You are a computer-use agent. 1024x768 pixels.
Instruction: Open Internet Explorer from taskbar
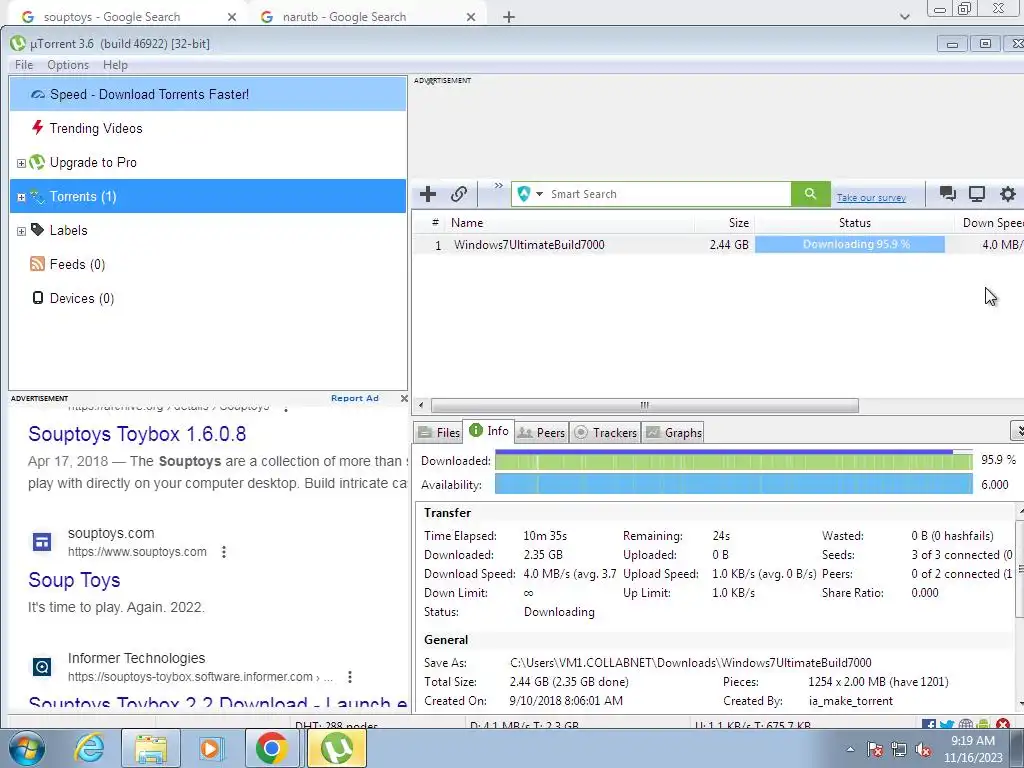point(90,748)
